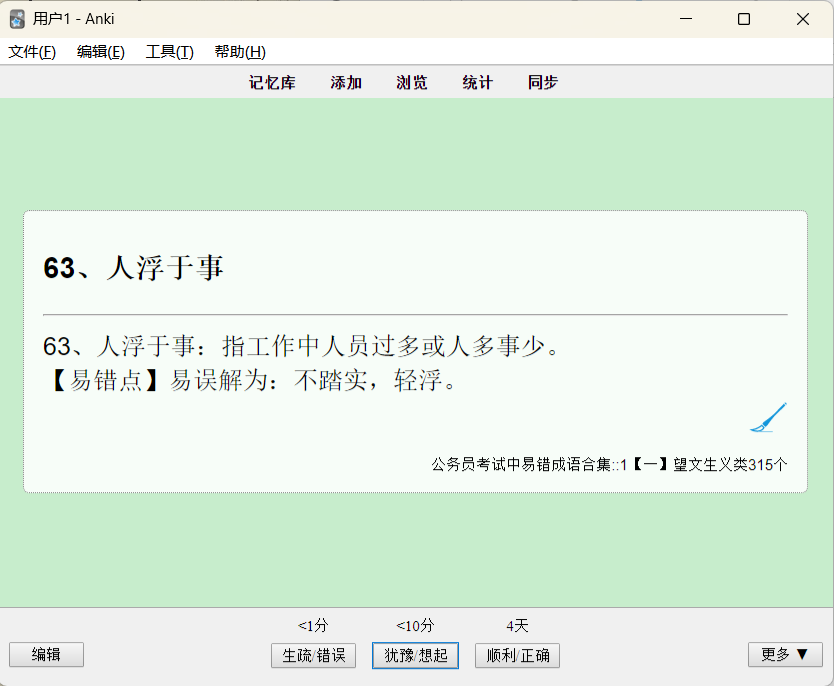The height and width of the screenshot is (686, 834).
Task: Click 同步 to sync
Action: [x=543, y=82]
